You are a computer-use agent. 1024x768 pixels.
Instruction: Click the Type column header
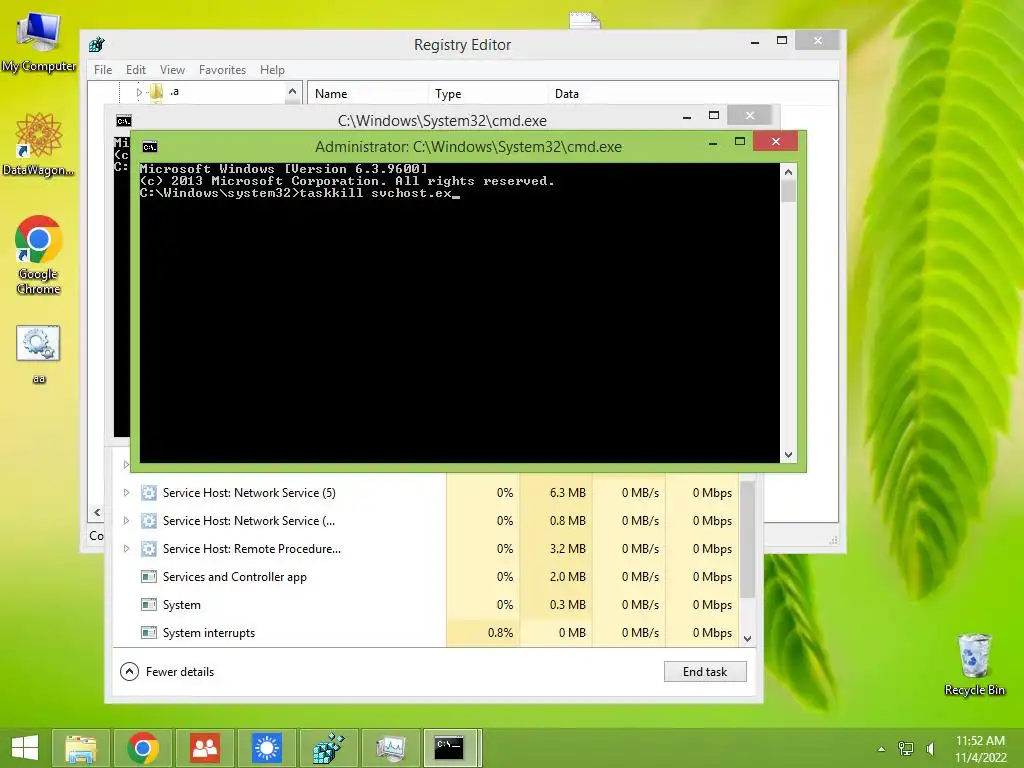(x=487, y=93)
